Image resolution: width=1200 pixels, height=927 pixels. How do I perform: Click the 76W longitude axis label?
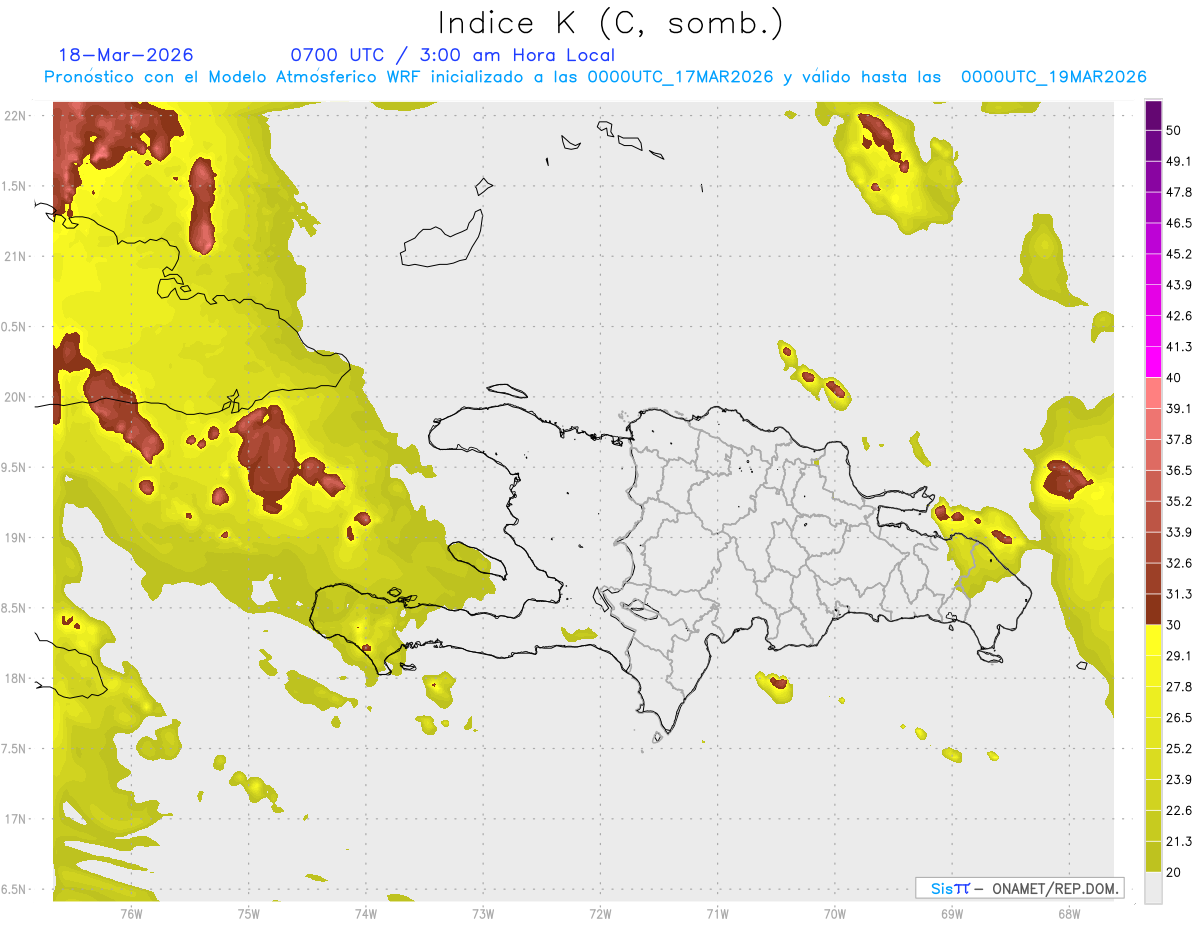click(131, 913)
